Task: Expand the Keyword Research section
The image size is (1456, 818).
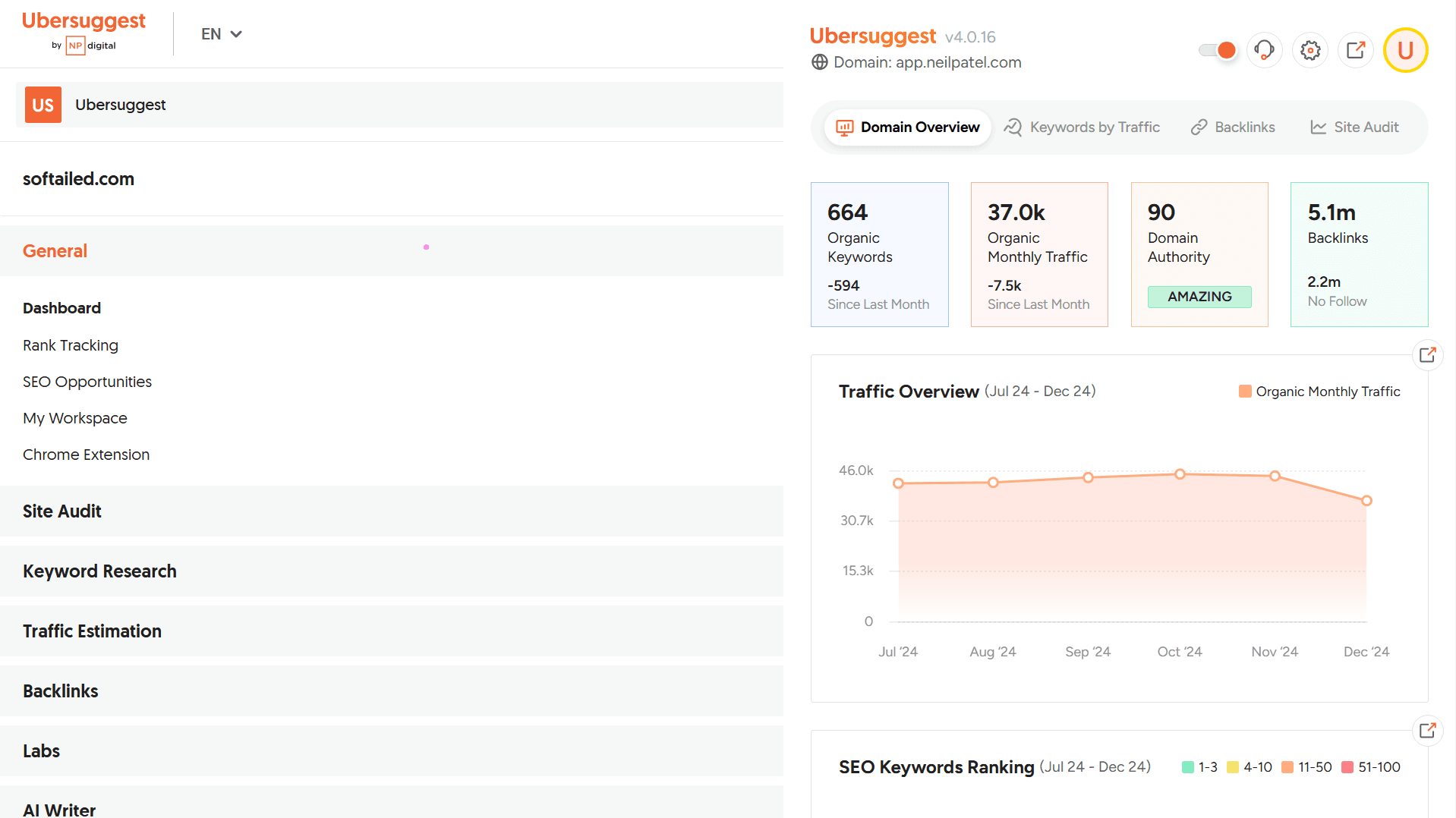Action: (392, 571)
